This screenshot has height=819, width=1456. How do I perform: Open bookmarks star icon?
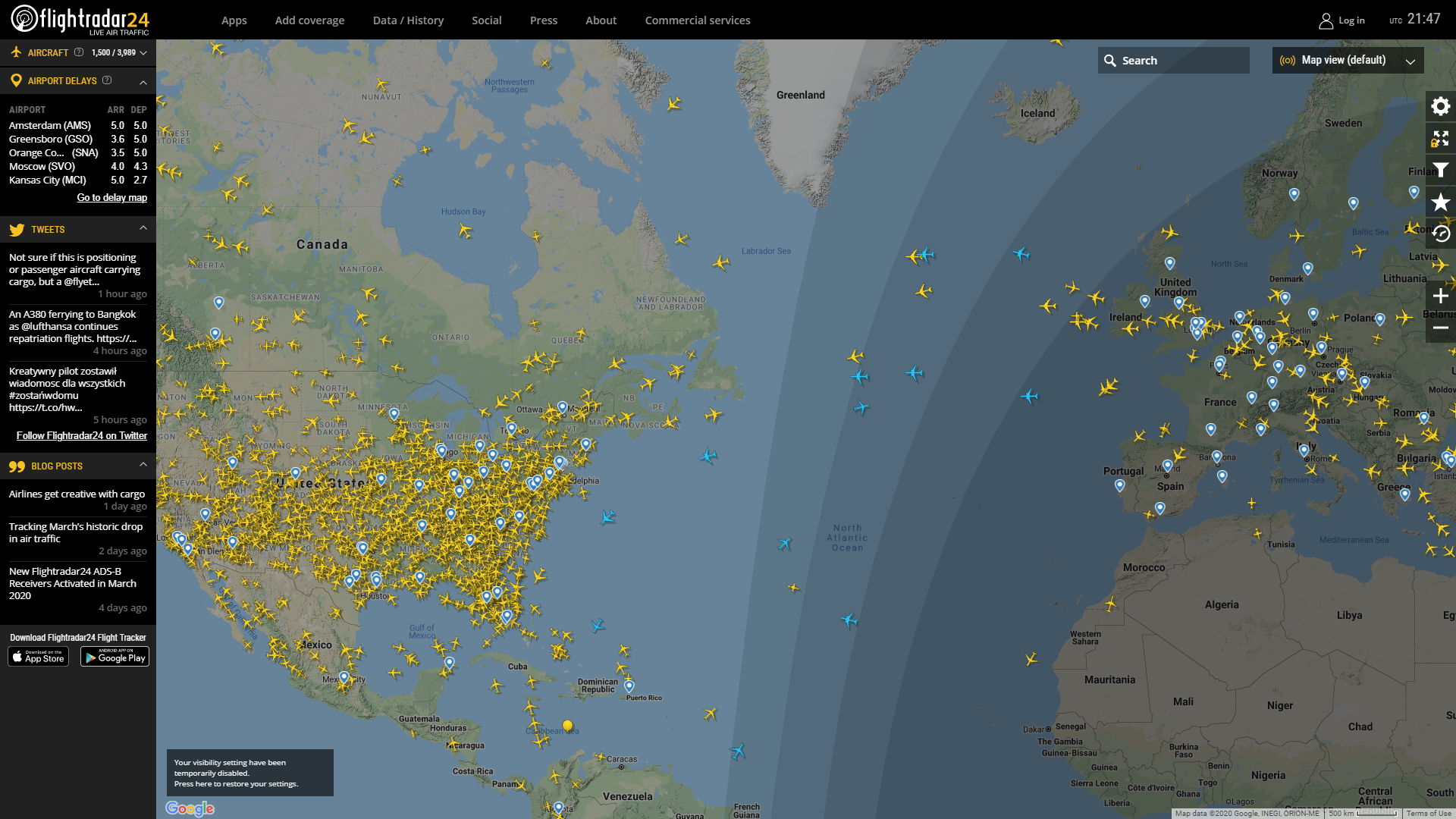coord(1440,202)
